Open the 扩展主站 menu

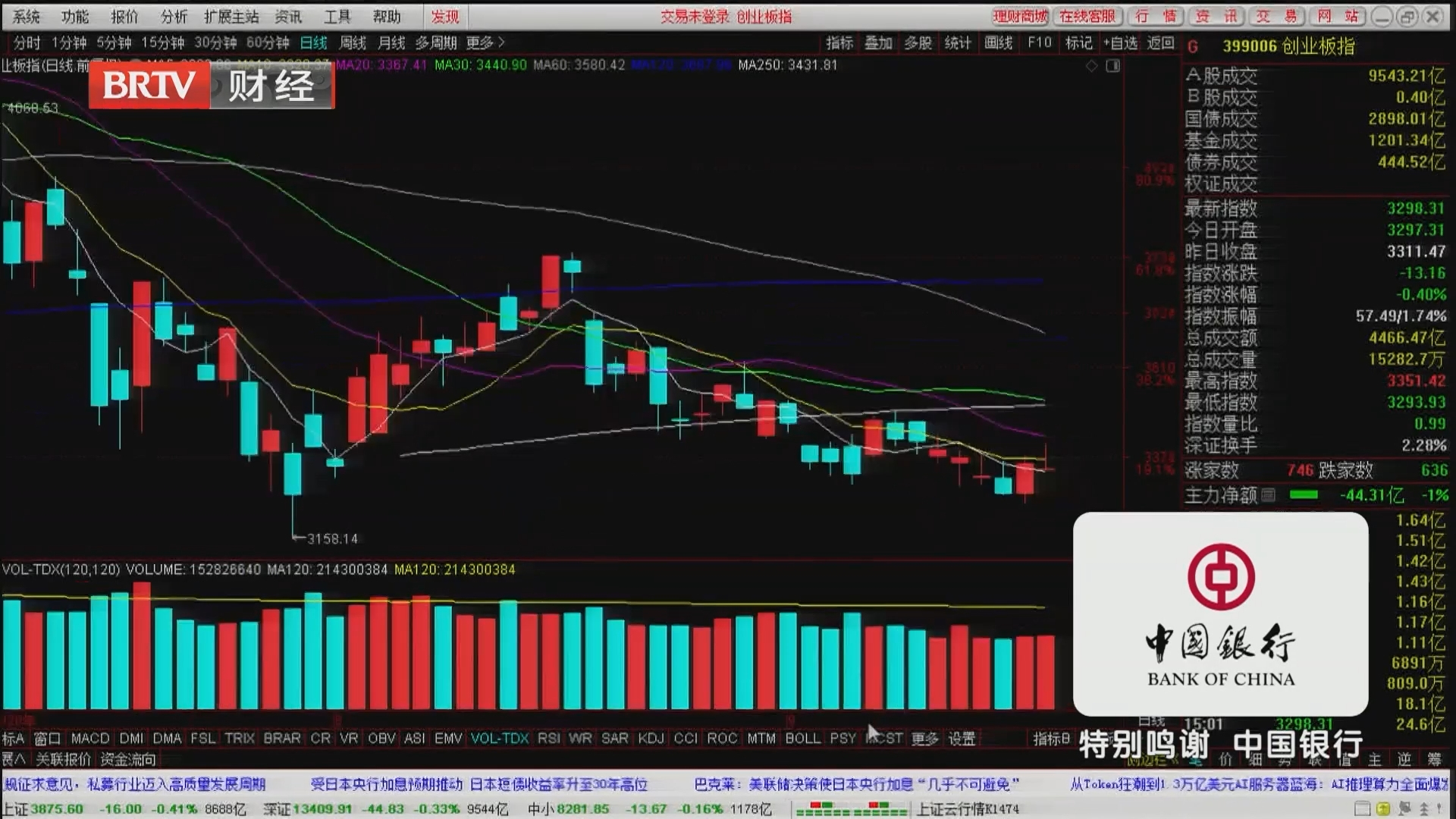(x=231, y=17)
